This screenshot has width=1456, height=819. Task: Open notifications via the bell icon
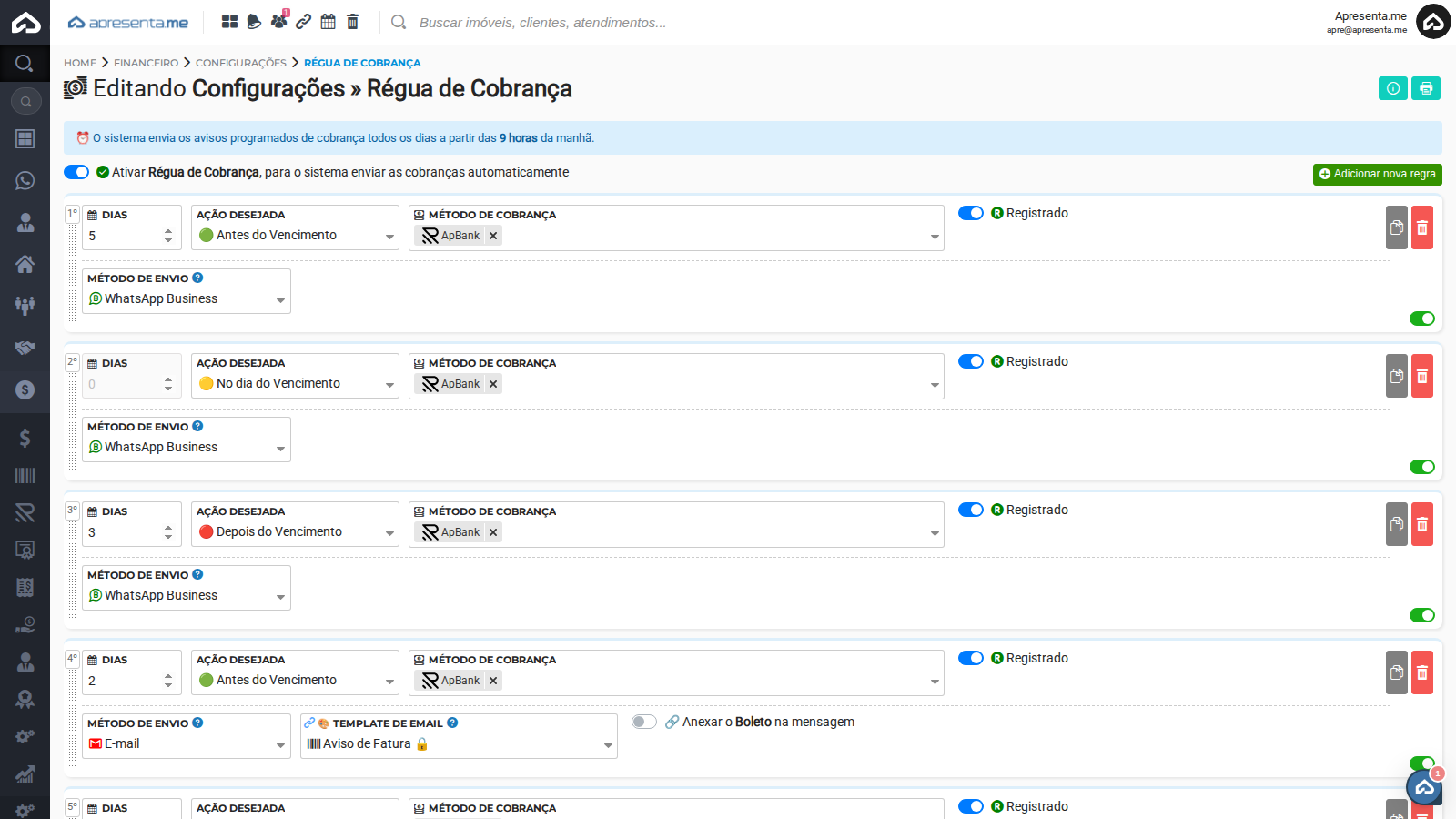253,20
